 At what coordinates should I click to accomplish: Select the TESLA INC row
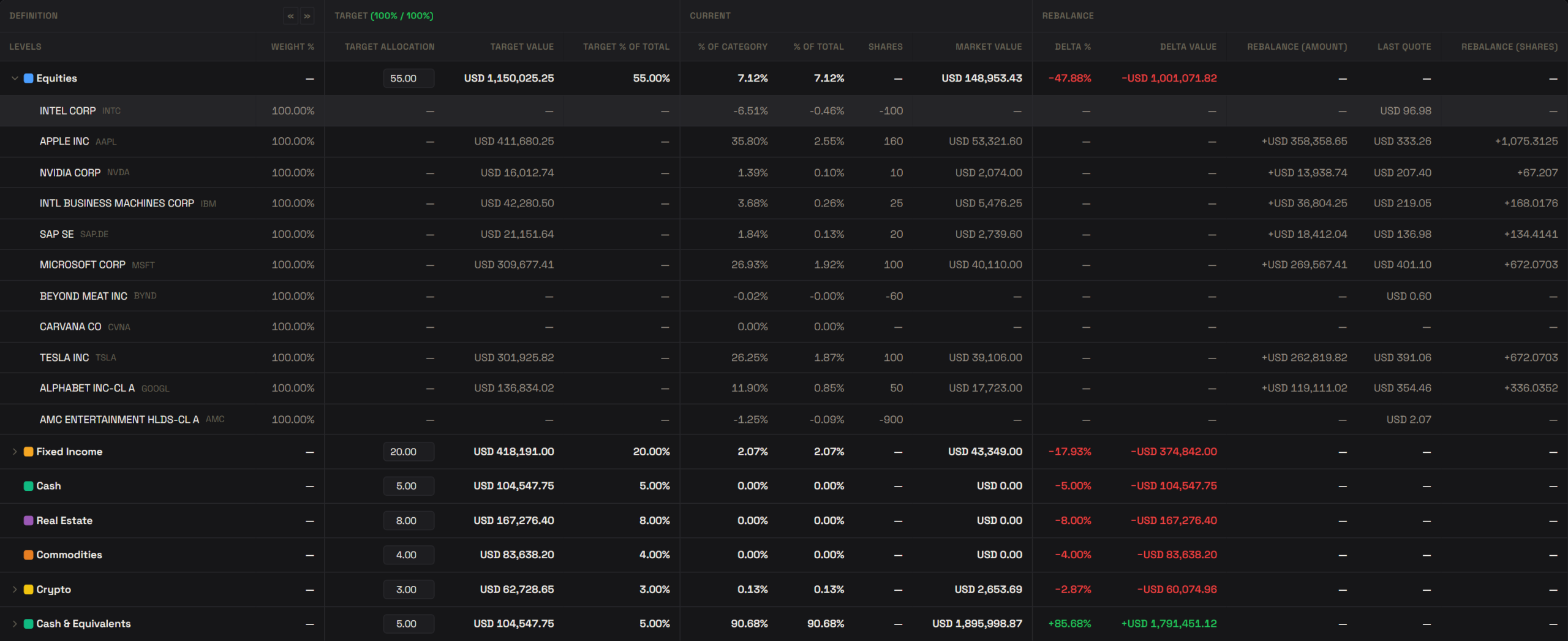point(784,357)
